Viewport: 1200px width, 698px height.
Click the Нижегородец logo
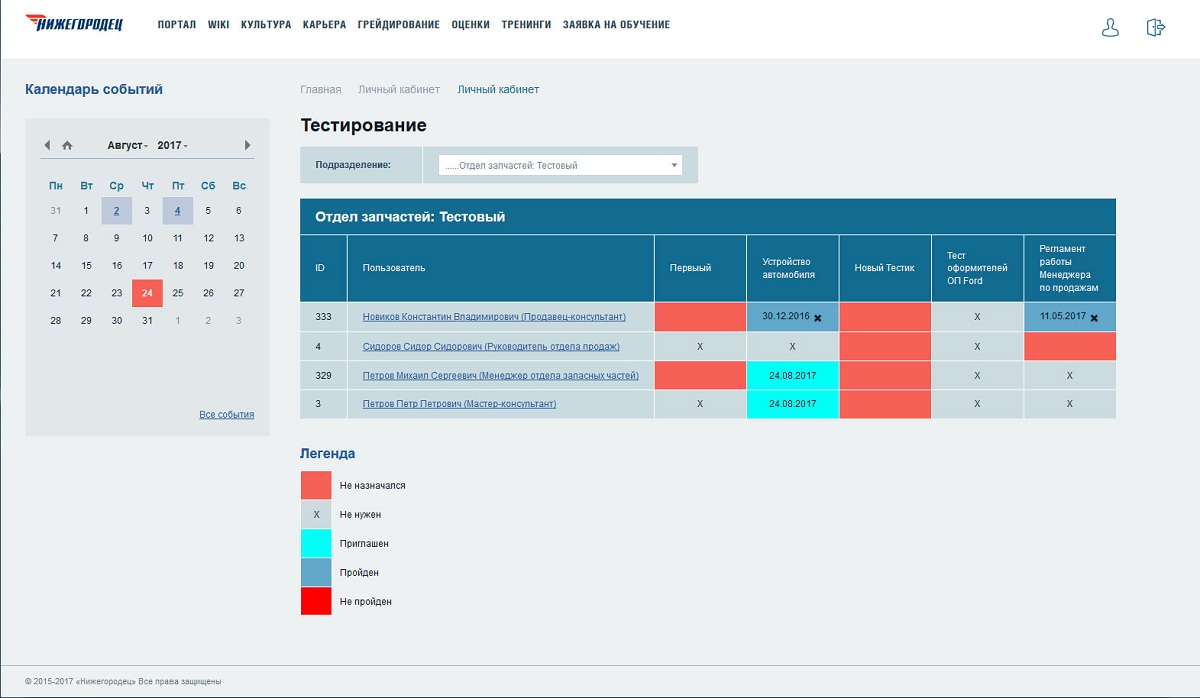pos(75,23)
